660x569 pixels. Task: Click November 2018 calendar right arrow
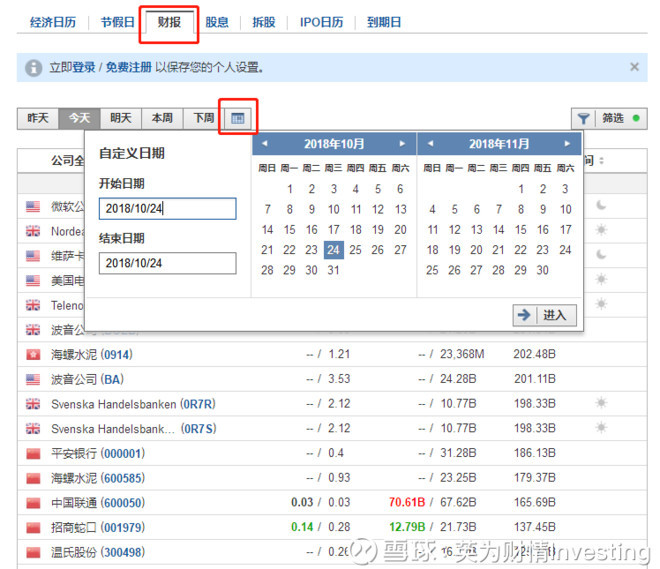567,144
